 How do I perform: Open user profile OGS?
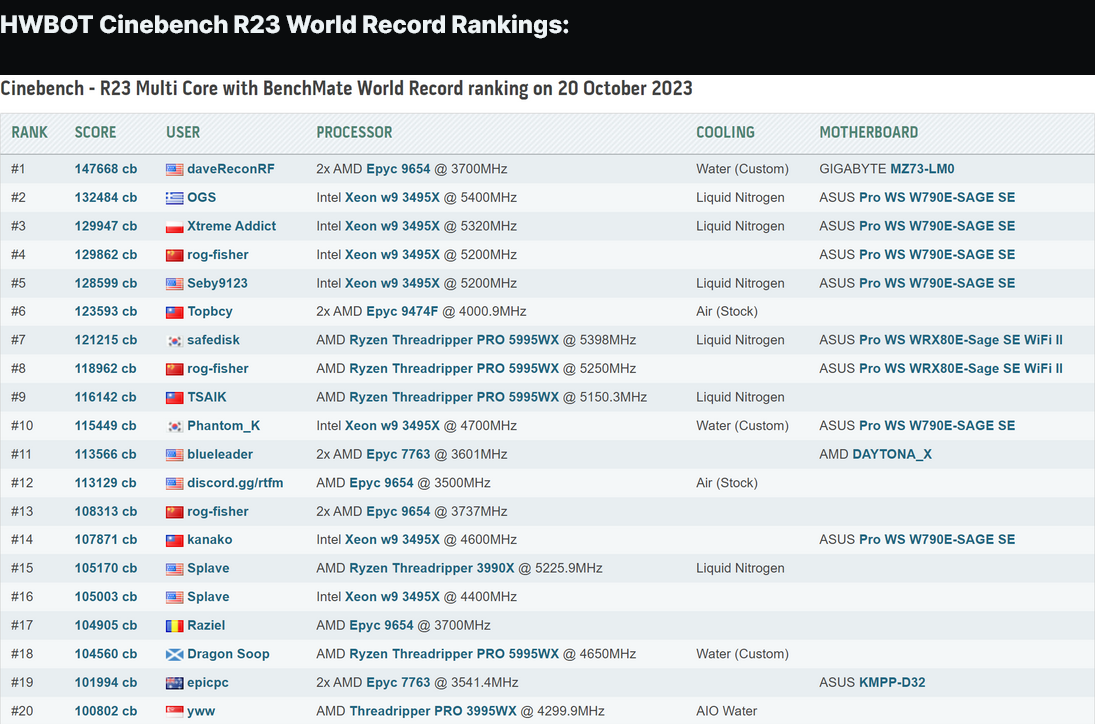click(x=201, y=198)
